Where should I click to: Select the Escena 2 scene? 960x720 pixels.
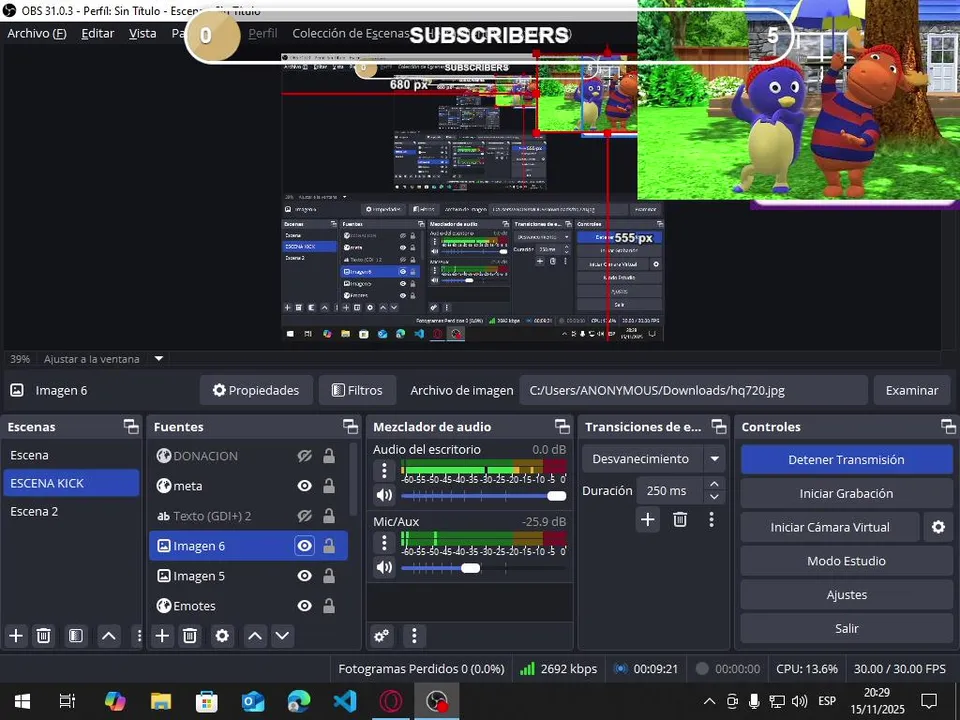[71, 511]
